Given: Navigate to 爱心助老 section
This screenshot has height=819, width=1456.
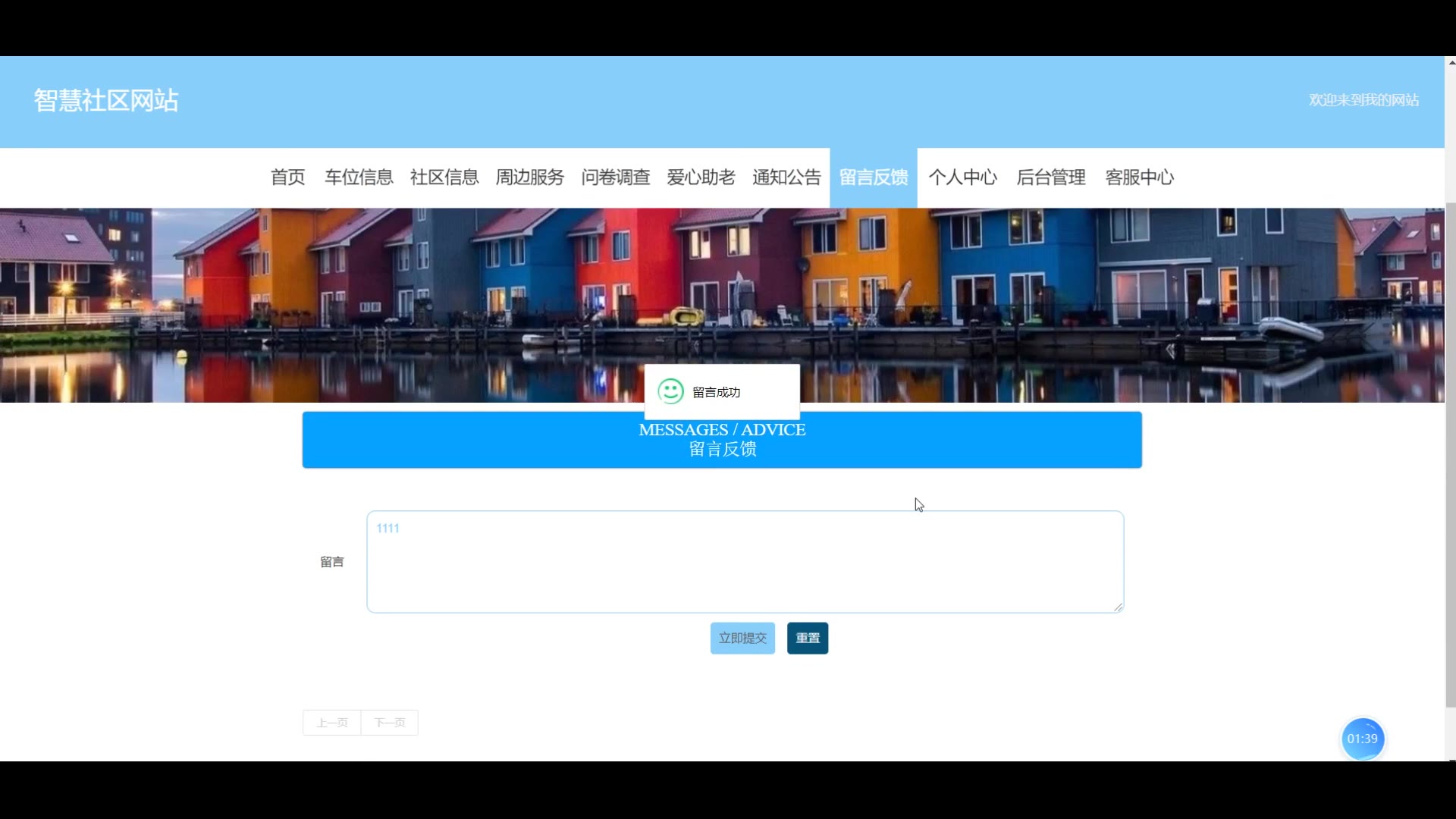Looking at the screenshot, I should [701, 177].
